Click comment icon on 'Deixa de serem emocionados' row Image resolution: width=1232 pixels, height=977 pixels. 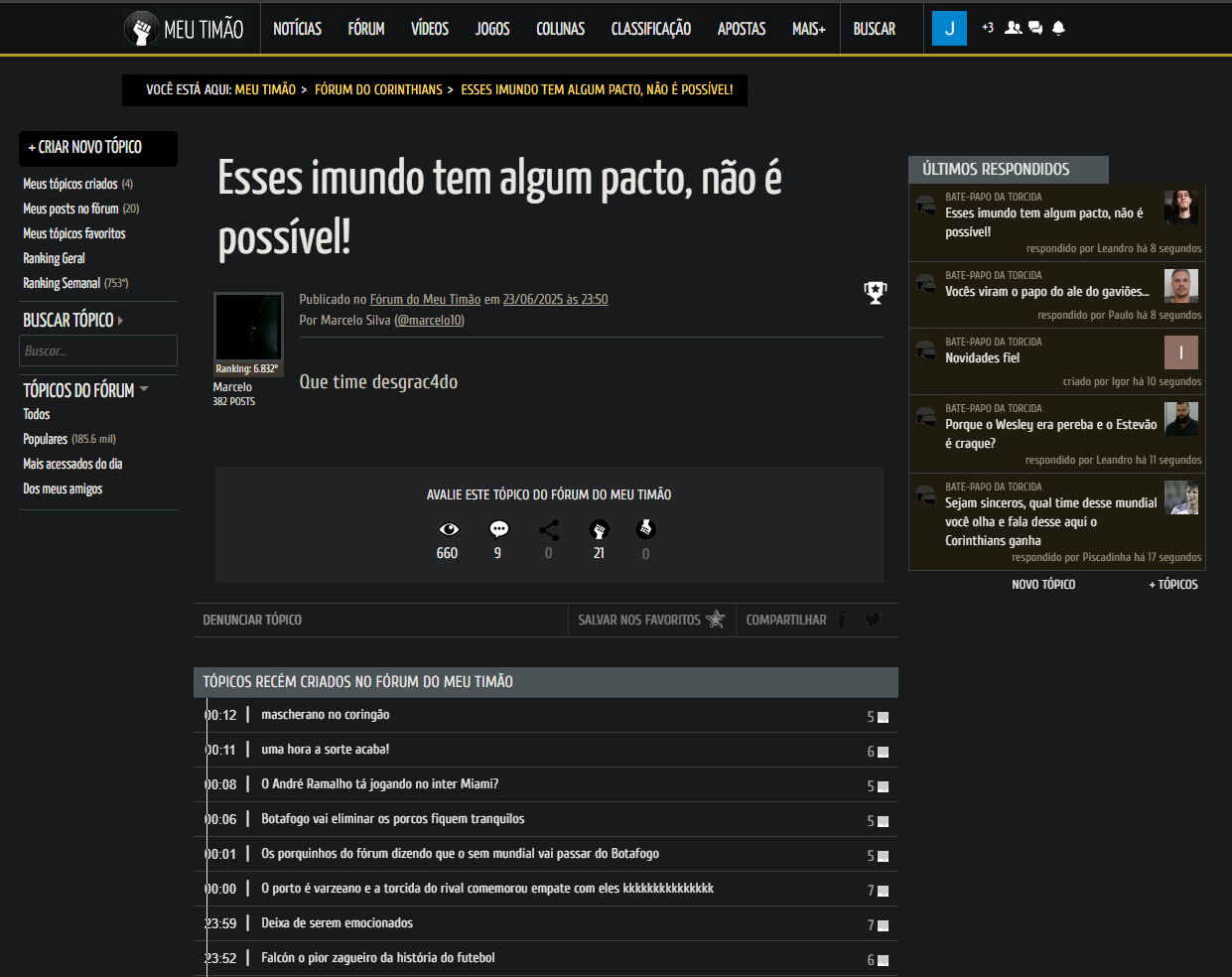(x=883, y=925)
